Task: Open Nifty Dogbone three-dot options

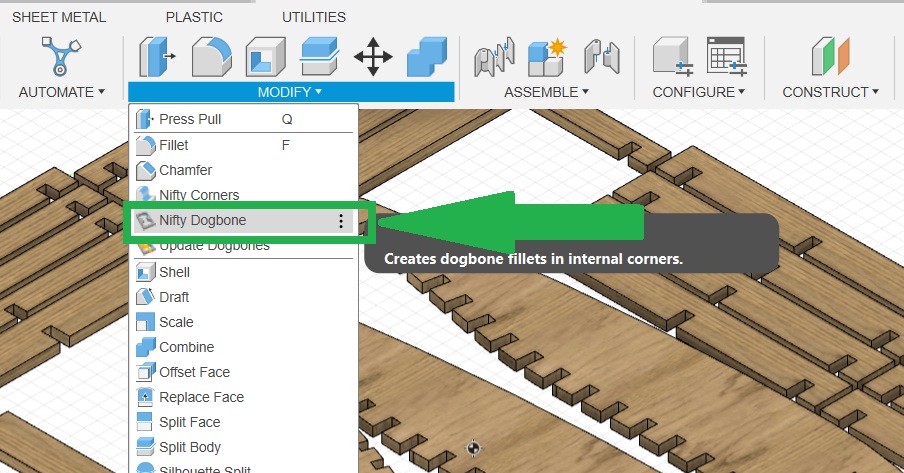Action: (x=341, y=221)
